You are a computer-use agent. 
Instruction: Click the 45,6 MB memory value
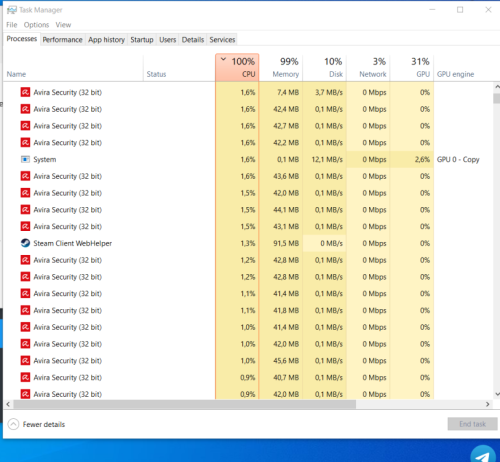tap(286, 361)
